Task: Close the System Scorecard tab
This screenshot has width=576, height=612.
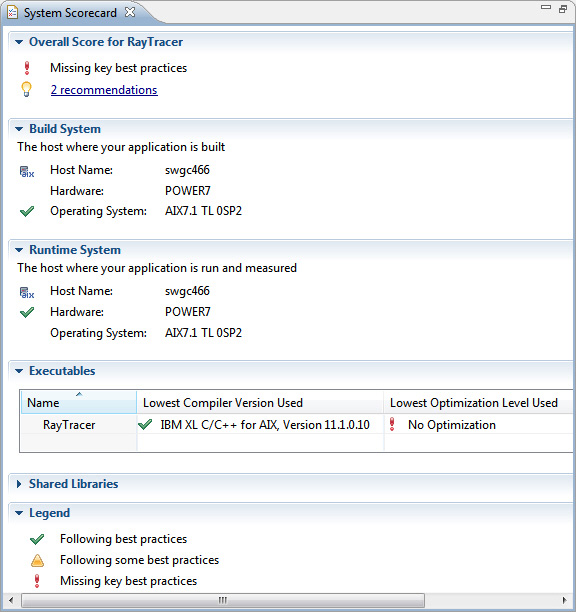Action: tap(130, 12)
